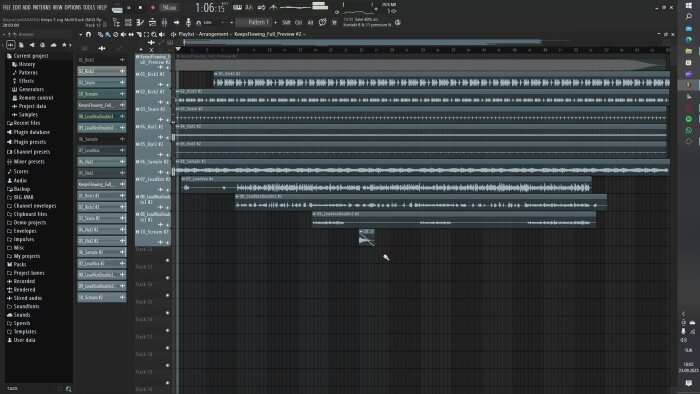Click the red Record button
This screenshot has width=700, height=394.
point(153,8)
